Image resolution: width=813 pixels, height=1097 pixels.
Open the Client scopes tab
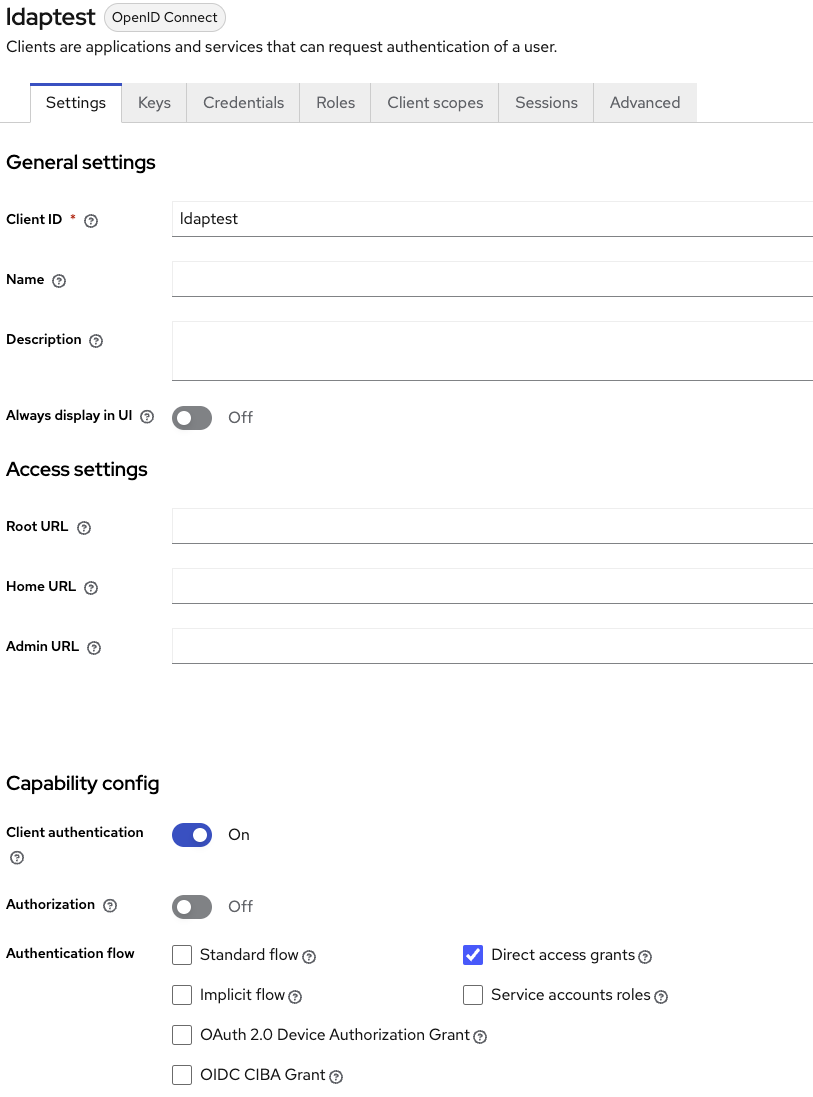click(435, 103)
